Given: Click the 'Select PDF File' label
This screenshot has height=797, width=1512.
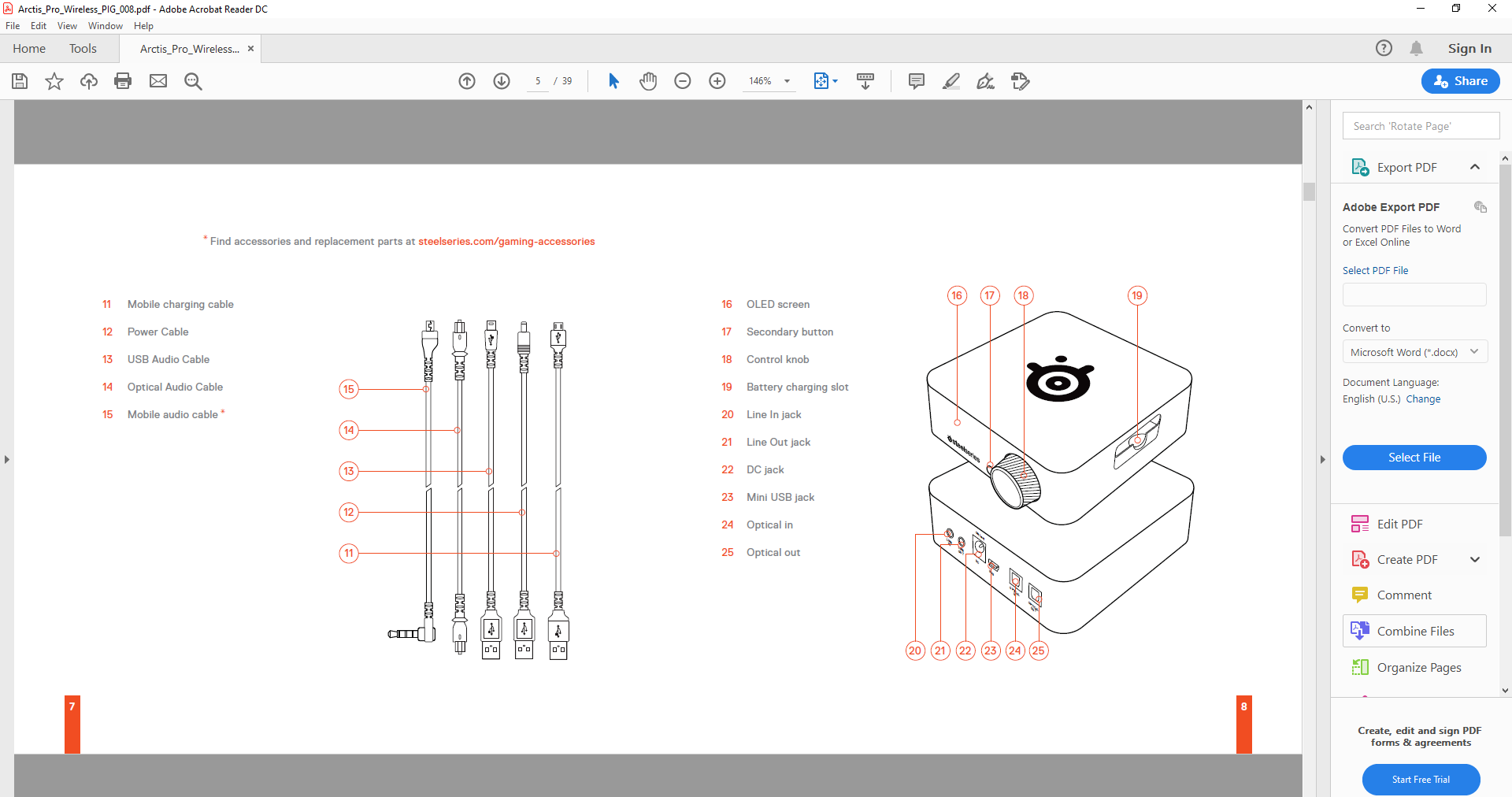Looking at the screenshot, I should [x=1375, y=271].
